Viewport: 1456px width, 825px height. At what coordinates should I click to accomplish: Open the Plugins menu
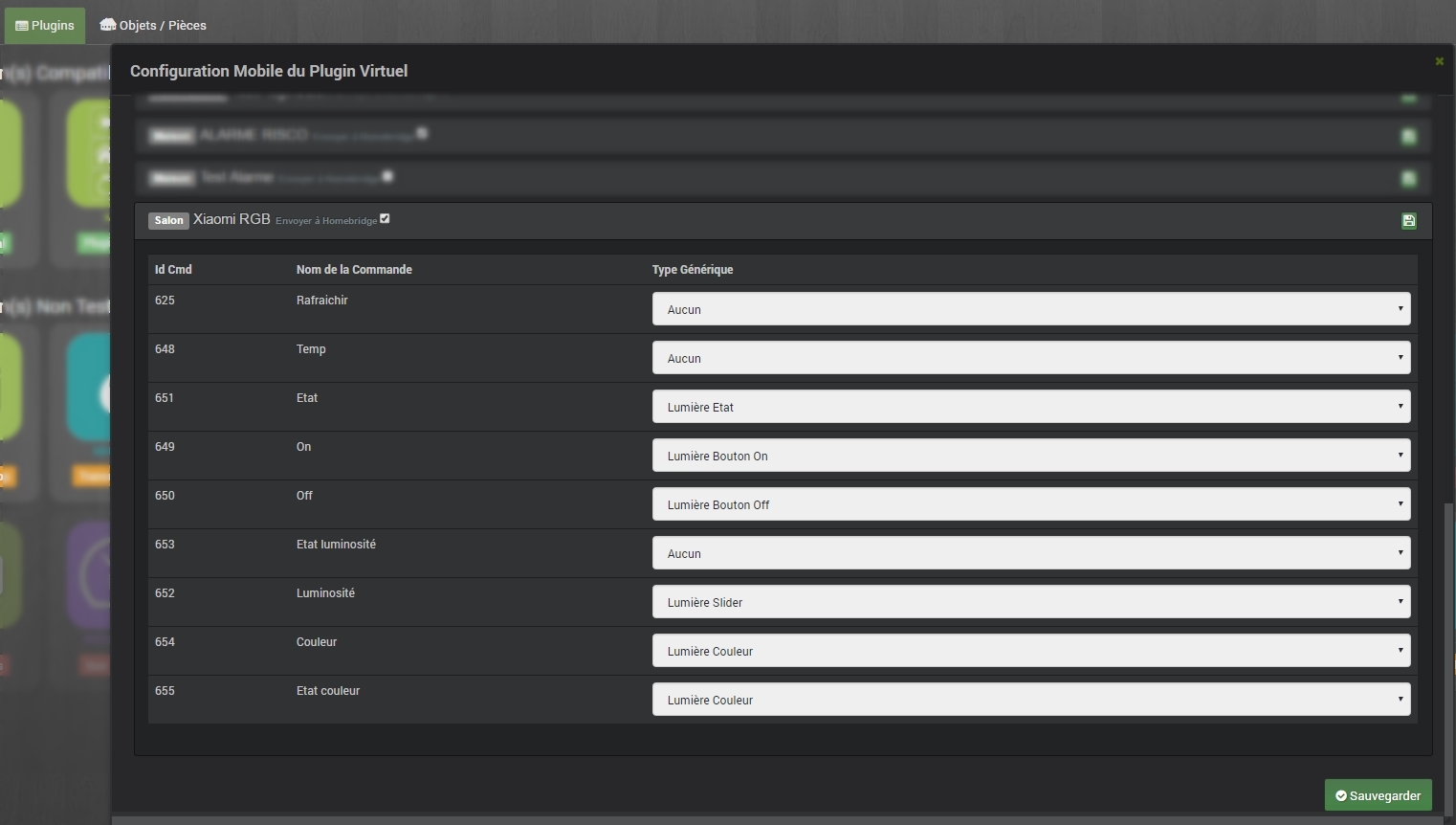(45, 25)
